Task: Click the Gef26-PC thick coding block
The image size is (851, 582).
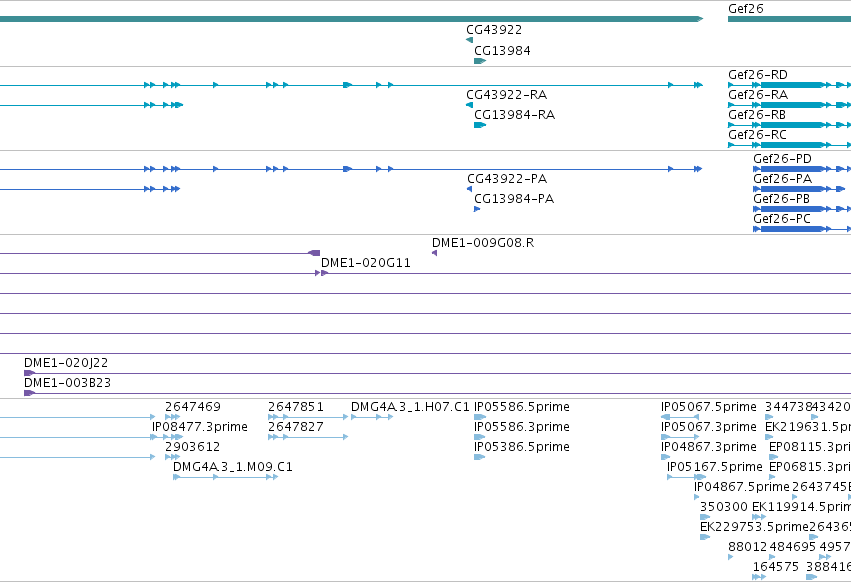Action: tap(792, 229)
